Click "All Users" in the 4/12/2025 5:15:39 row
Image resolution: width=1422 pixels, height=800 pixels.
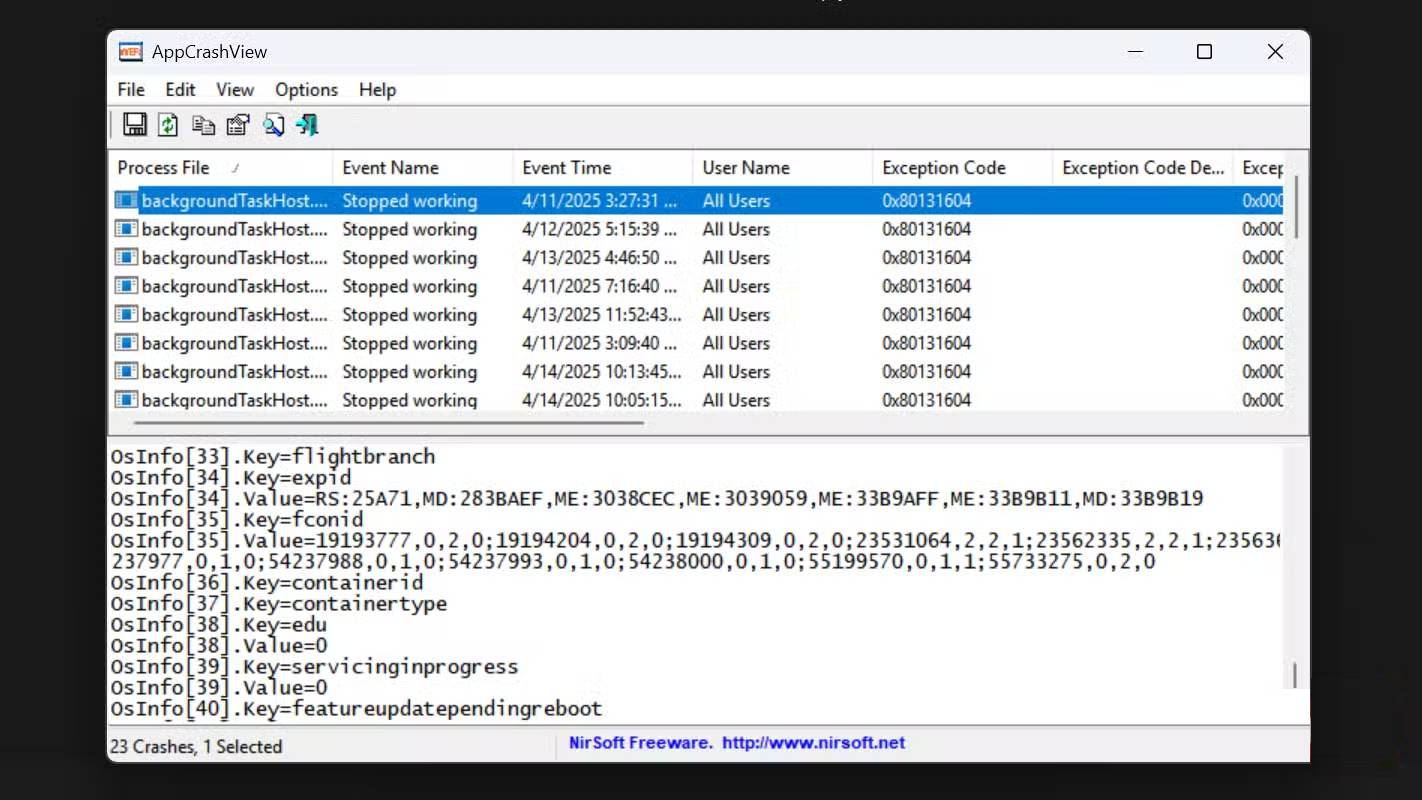[x=736, y=229]
